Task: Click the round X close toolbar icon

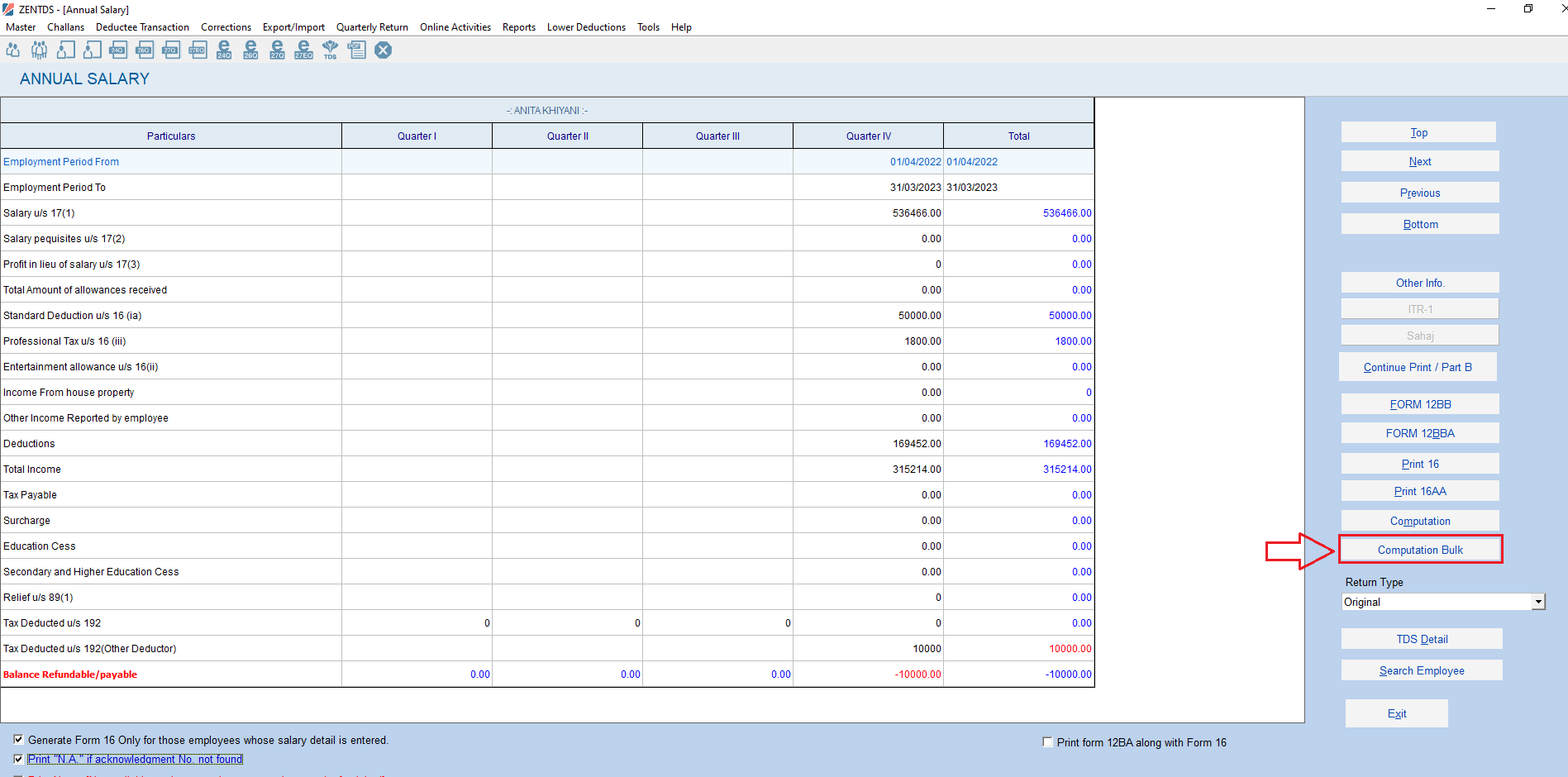Action: [383, 50]
